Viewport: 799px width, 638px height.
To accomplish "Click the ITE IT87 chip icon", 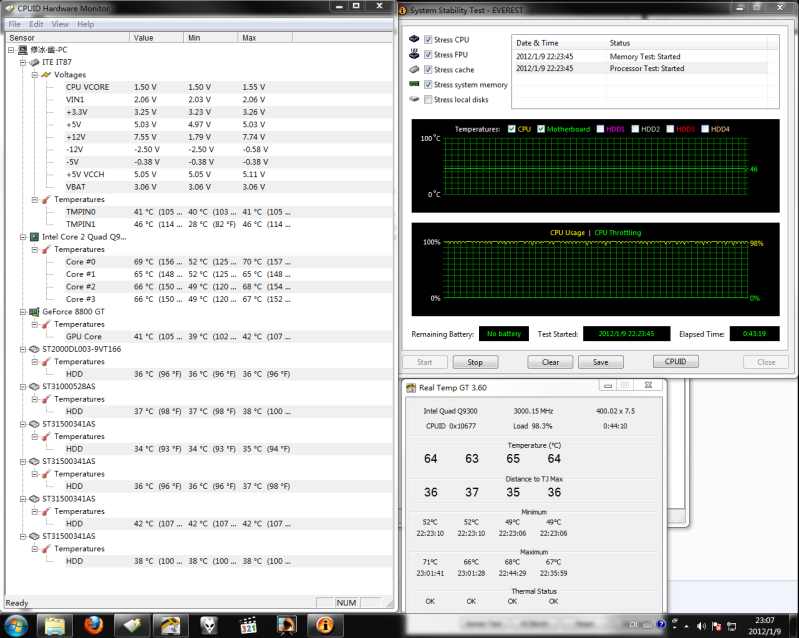I will pos(35,62).
